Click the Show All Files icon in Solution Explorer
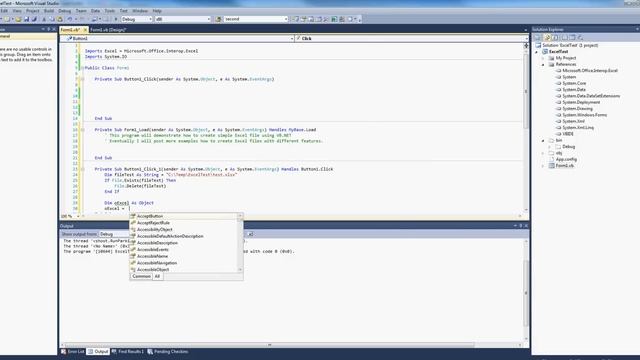Screen dimensions: 640x360 point(547,38)
